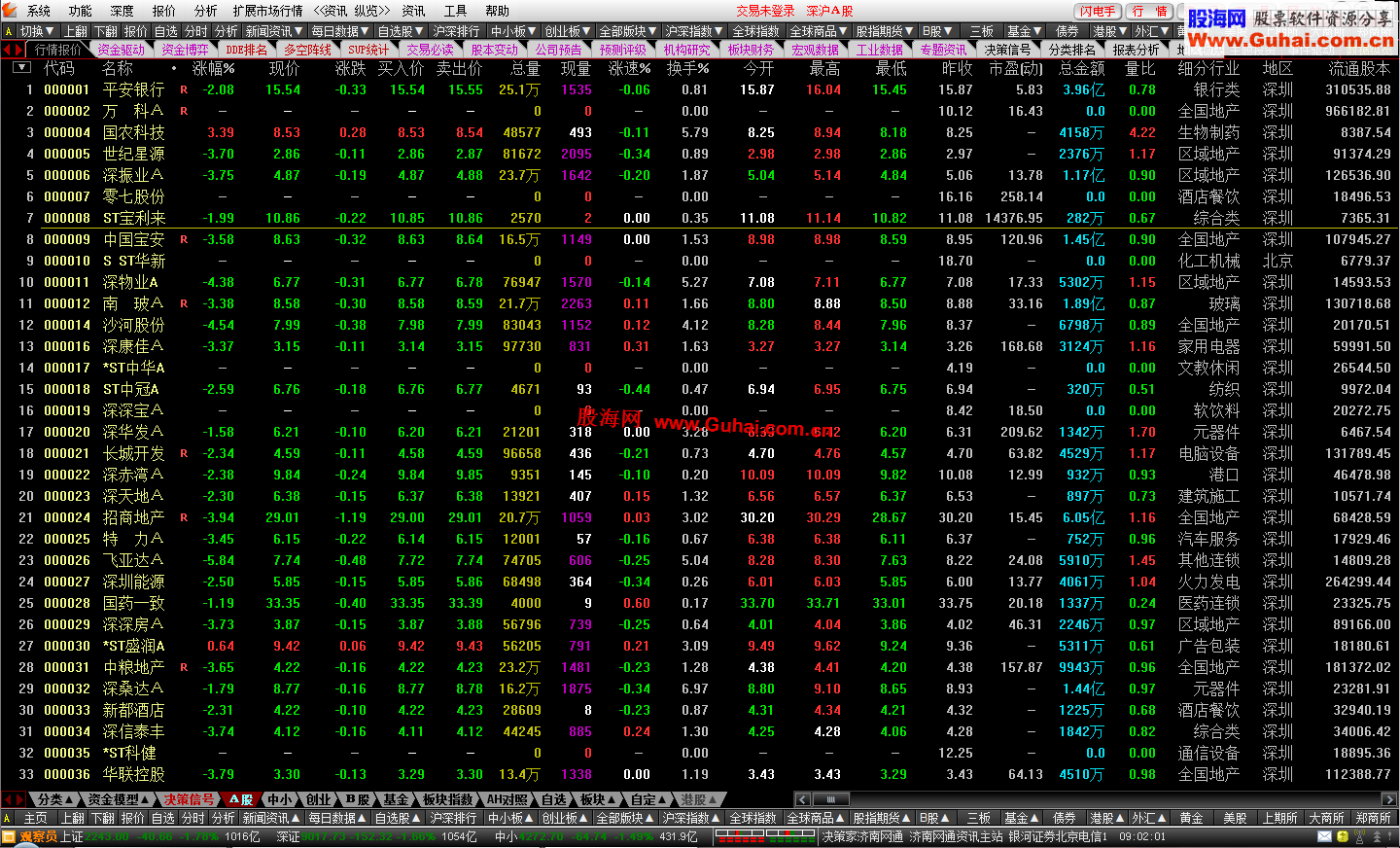The image size is (1400, 848).
Task: Click the 行情 button beside 闪电手
Action: click(1150, 12)
